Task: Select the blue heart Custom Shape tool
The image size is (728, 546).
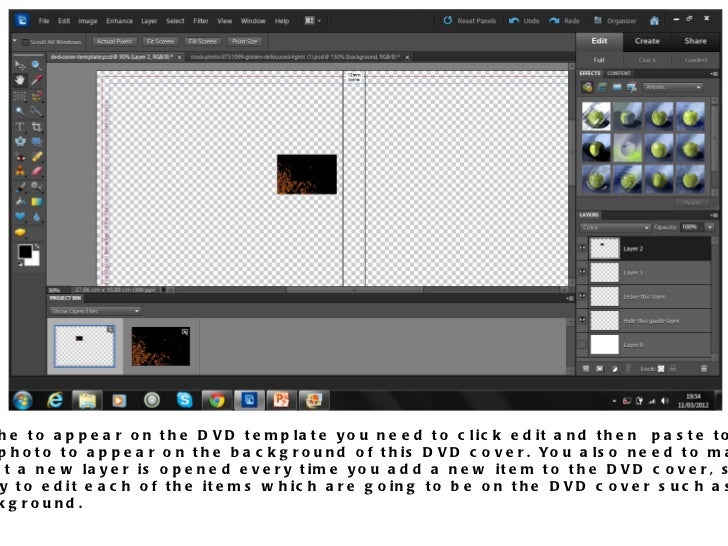Action: (20, 217)
